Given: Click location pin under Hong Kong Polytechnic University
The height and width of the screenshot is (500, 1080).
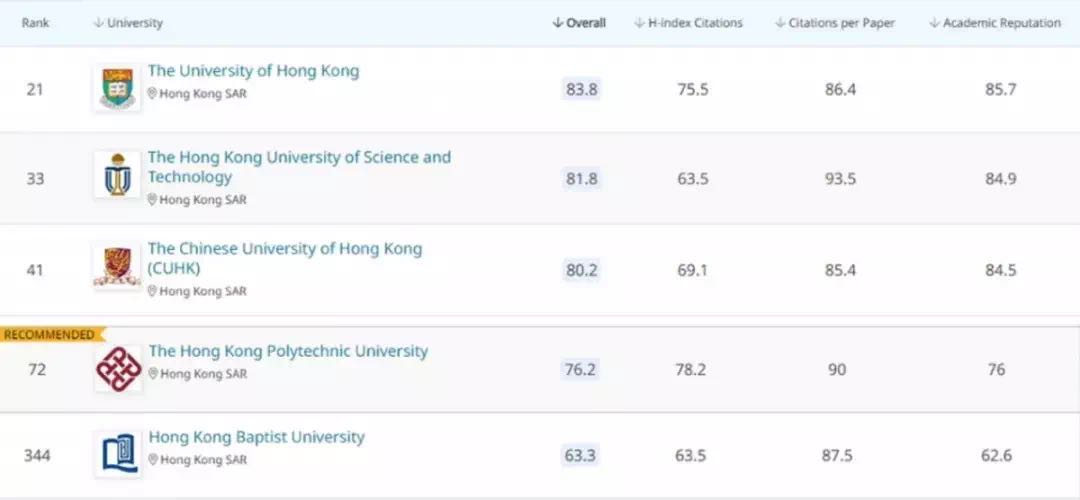Looking at the screenshot, I should point(153,374).
